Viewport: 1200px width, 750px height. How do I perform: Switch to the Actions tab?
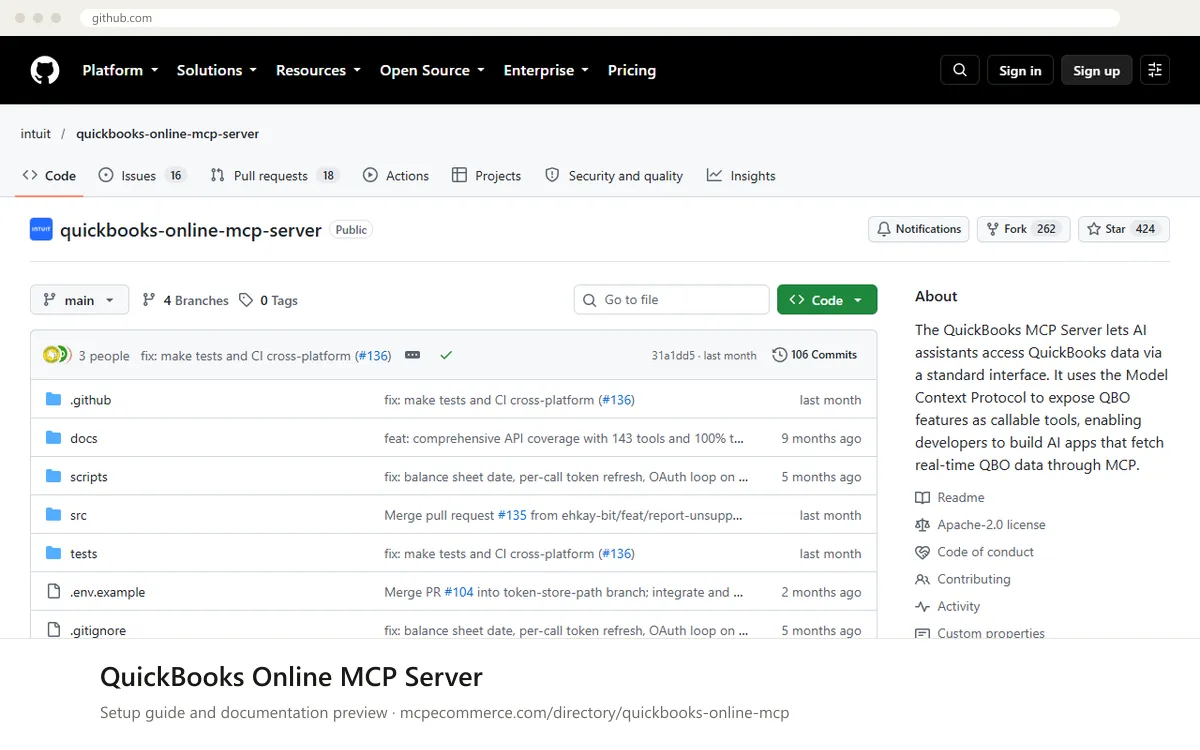point(396,176)
